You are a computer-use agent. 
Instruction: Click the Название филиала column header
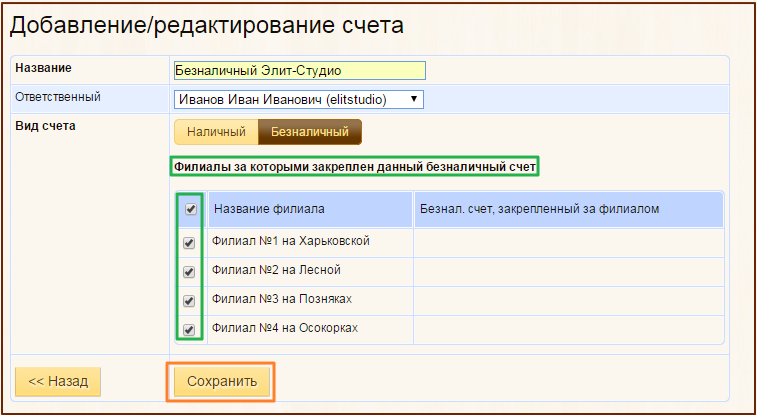tap(269, 209)
